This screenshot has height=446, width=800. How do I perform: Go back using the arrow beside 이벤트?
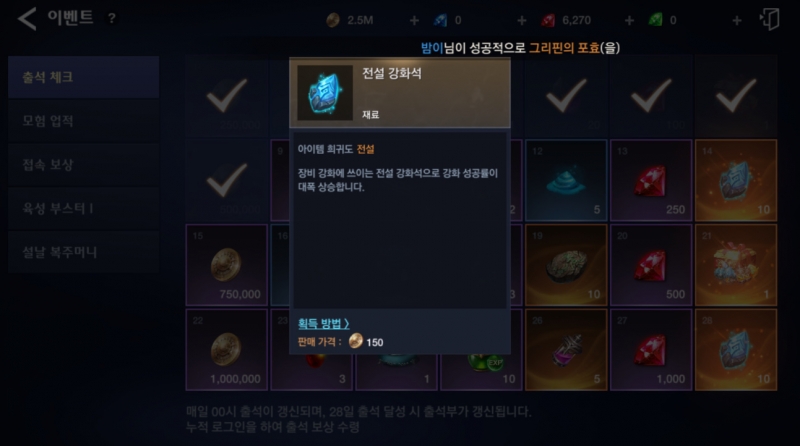pos(27,19)
